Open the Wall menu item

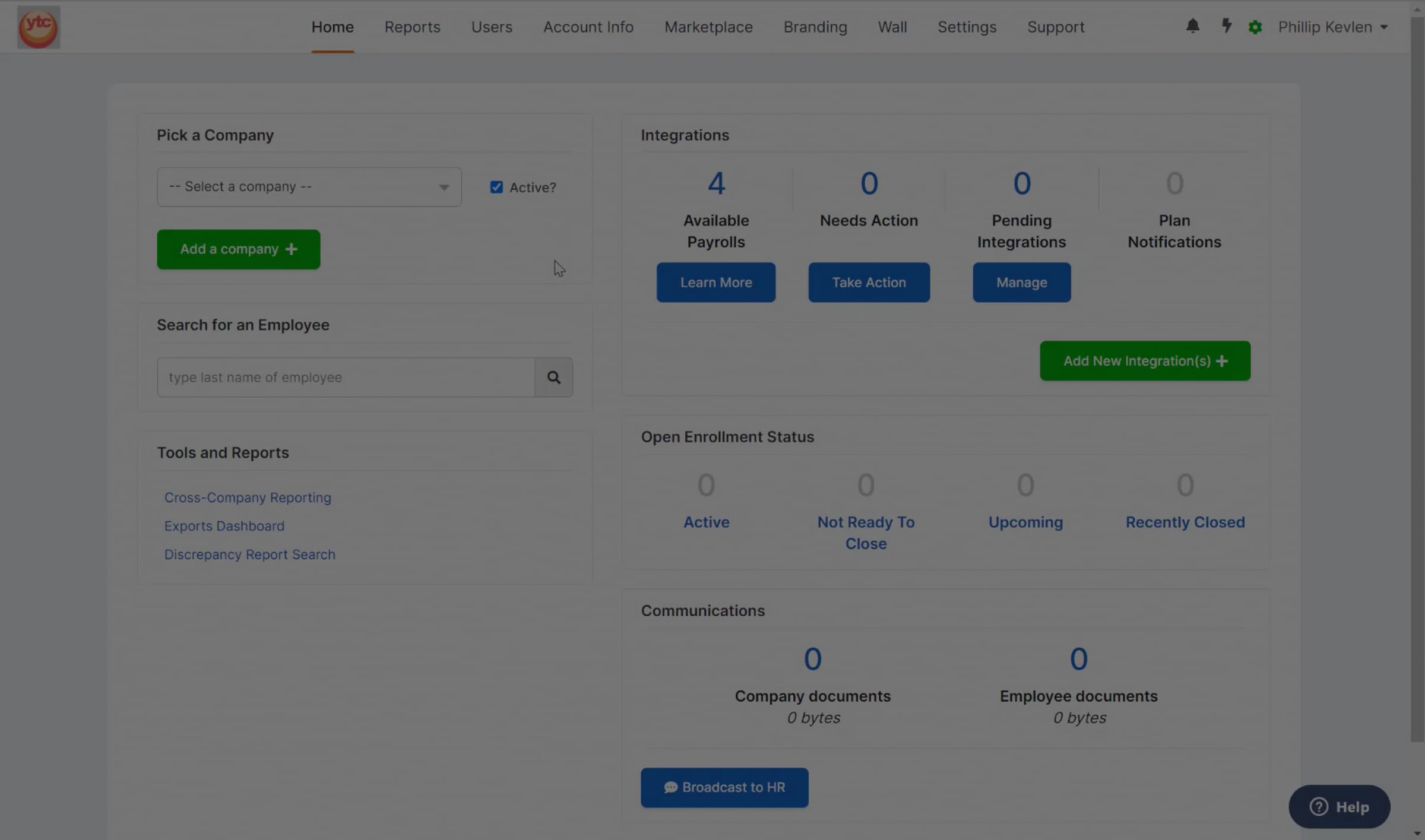point(892,27)
